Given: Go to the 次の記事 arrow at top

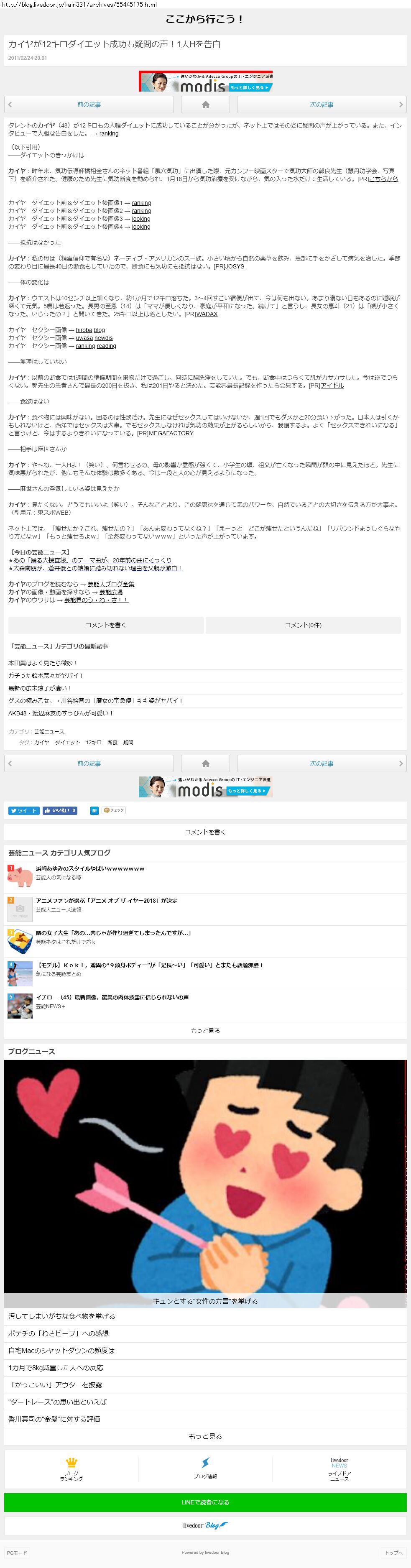Looking at the screenshot, I should pos(322,105).
